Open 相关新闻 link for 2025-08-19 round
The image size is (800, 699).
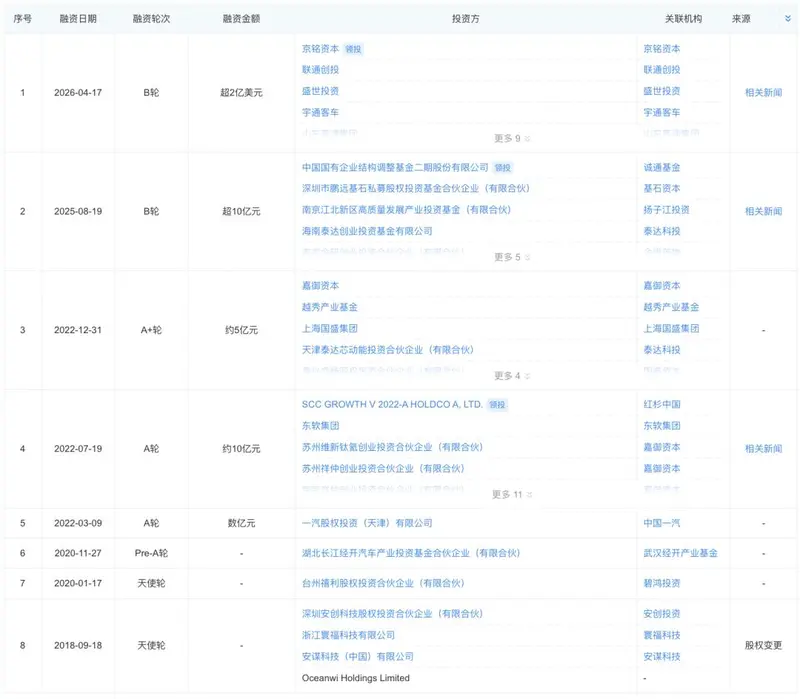click(x=763, y=211)
